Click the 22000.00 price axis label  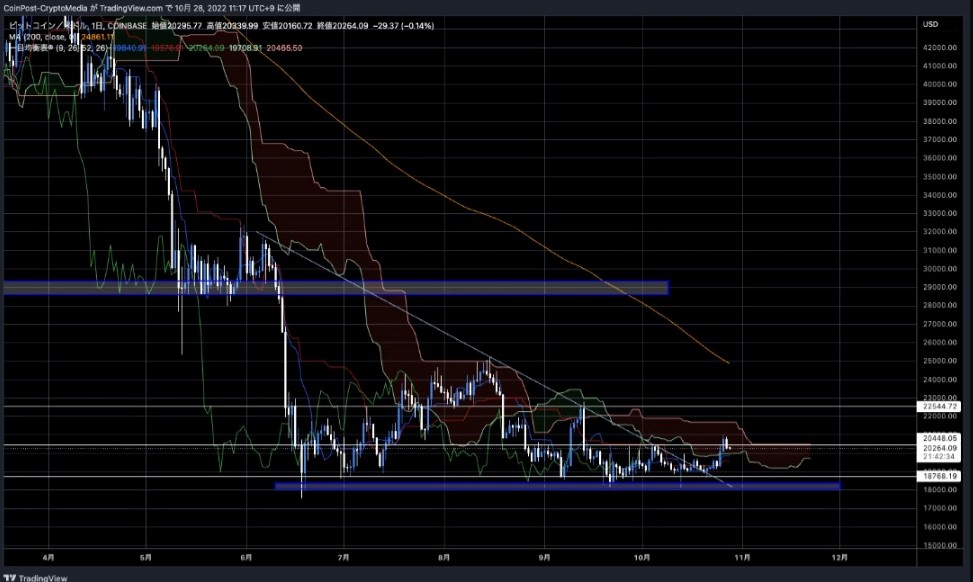[x=940, y=416]
